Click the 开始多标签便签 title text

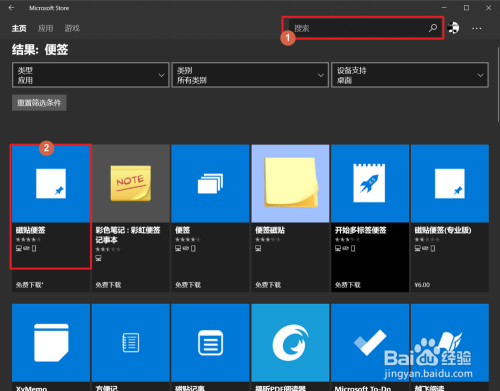pyautogui.click(x=360, y=230)
